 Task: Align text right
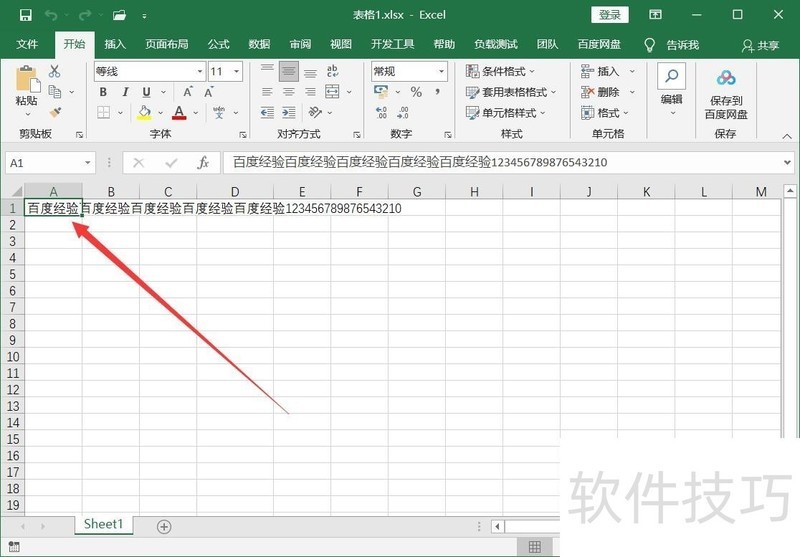point(310,92)
